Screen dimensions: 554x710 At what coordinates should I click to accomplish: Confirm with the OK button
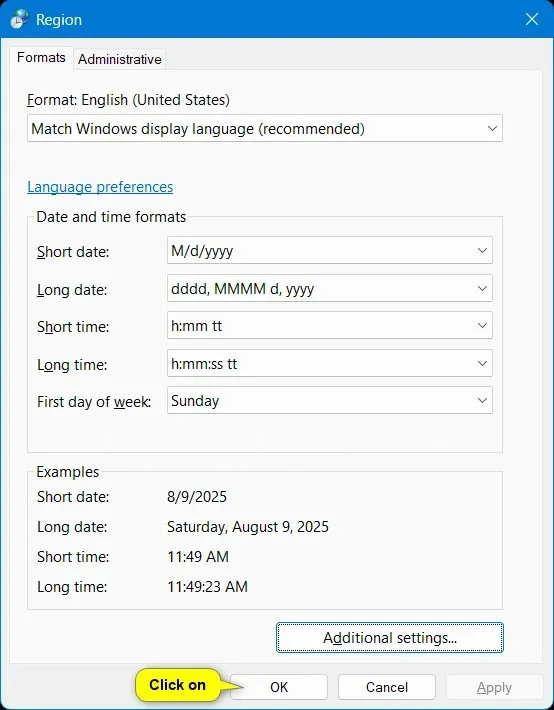click(x=279, y=687)
